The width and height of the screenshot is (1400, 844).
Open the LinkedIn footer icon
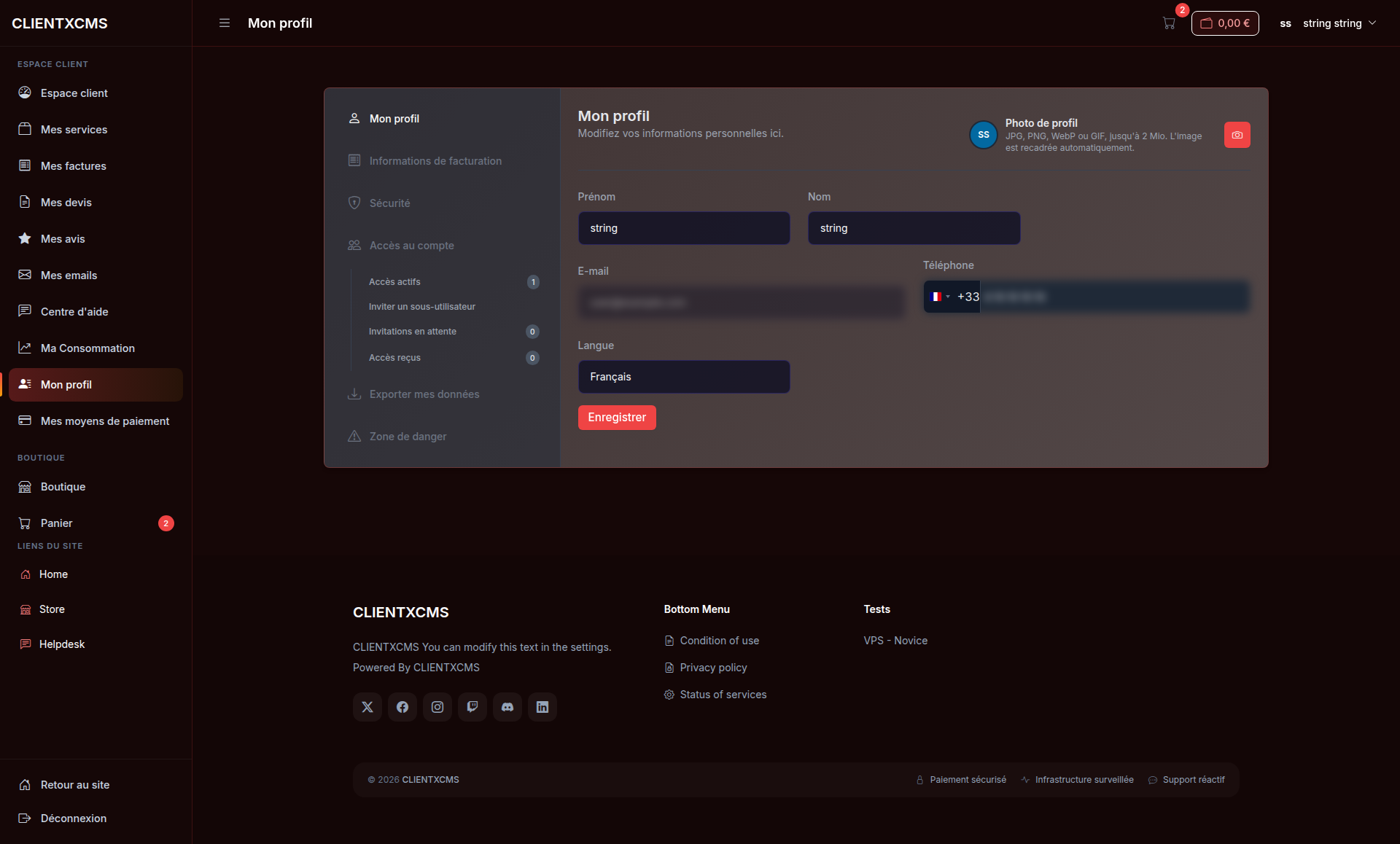tap(542, 707)
